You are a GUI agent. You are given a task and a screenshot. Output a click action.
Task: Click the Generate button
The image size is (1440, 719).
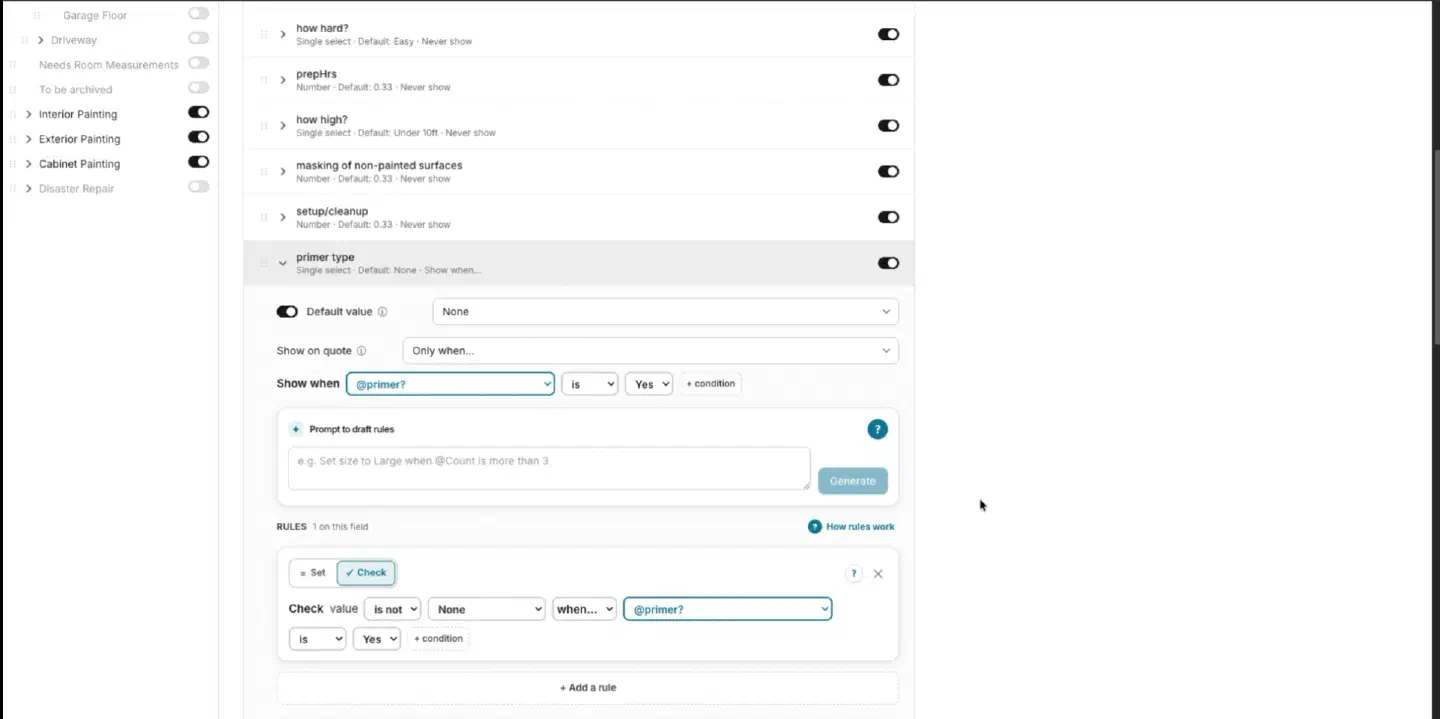[852, 481]
